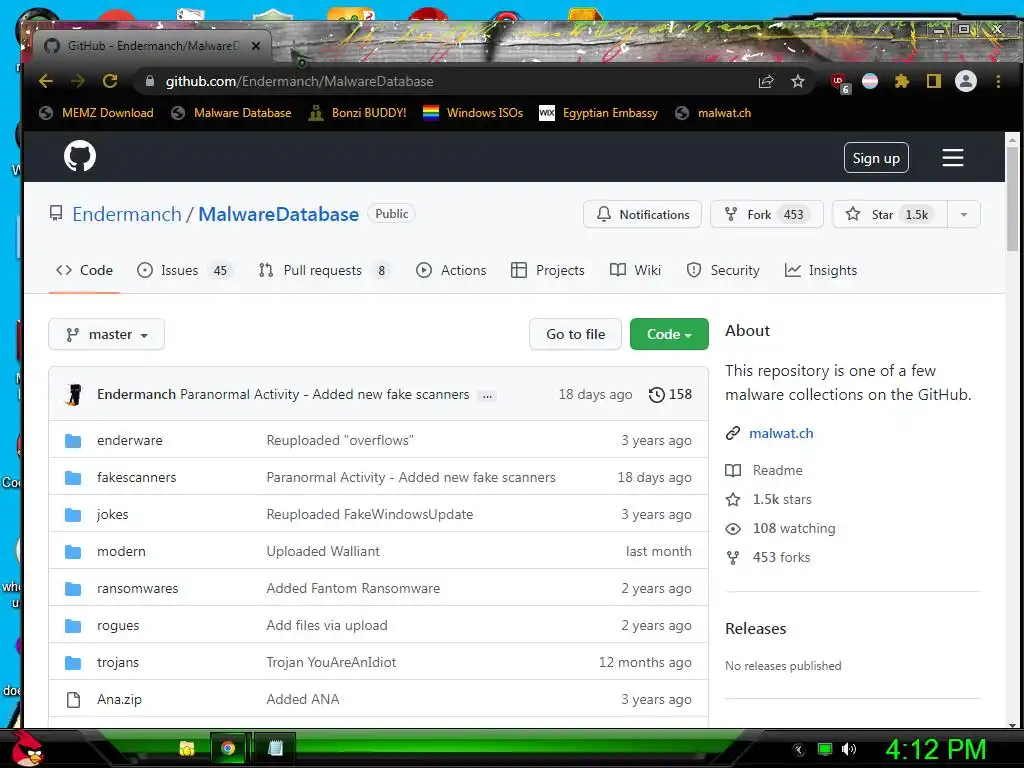
Task: Open the file explorer taskbar icon
Action: click(187, 748)
